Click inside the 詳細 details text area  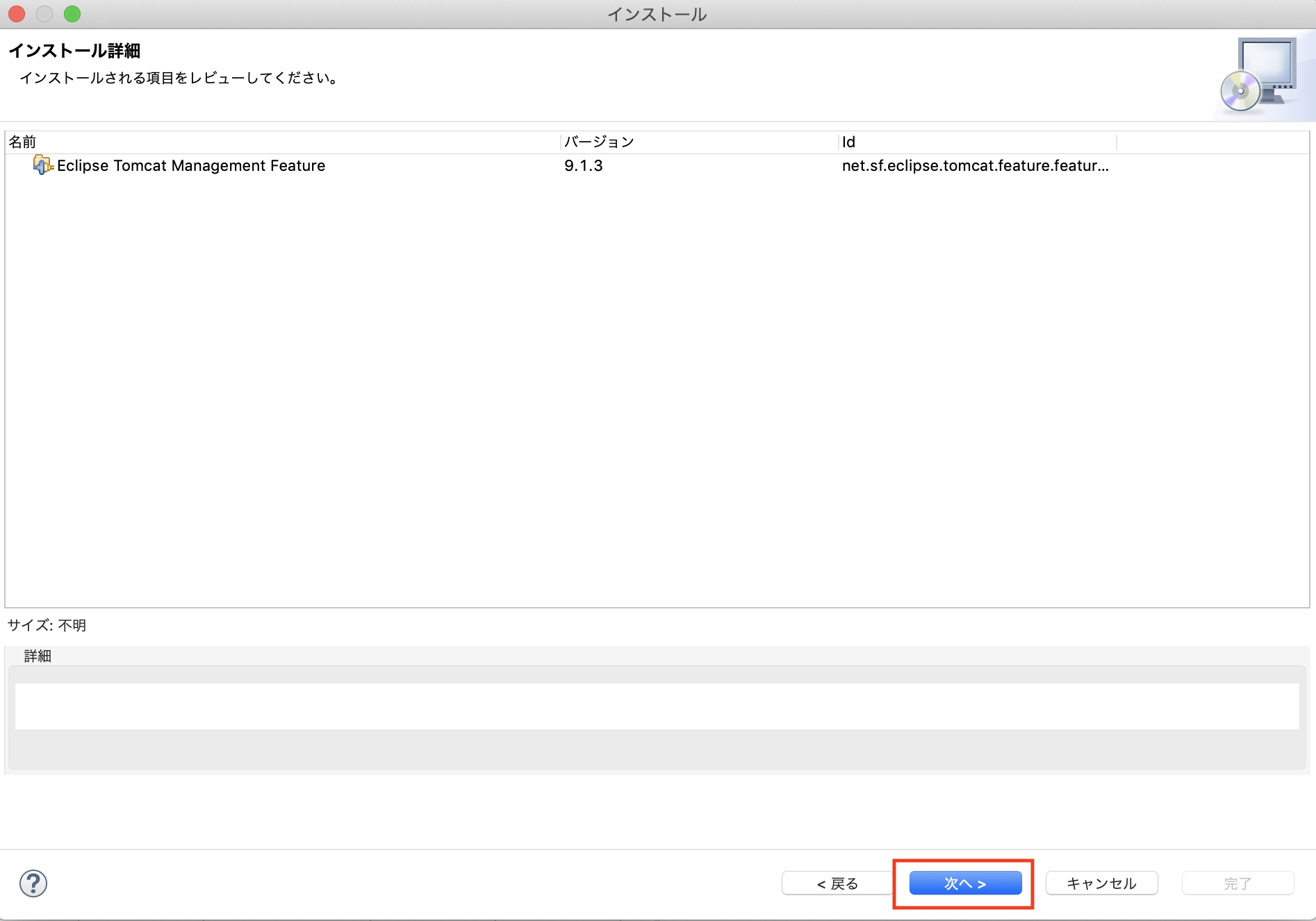657,706
